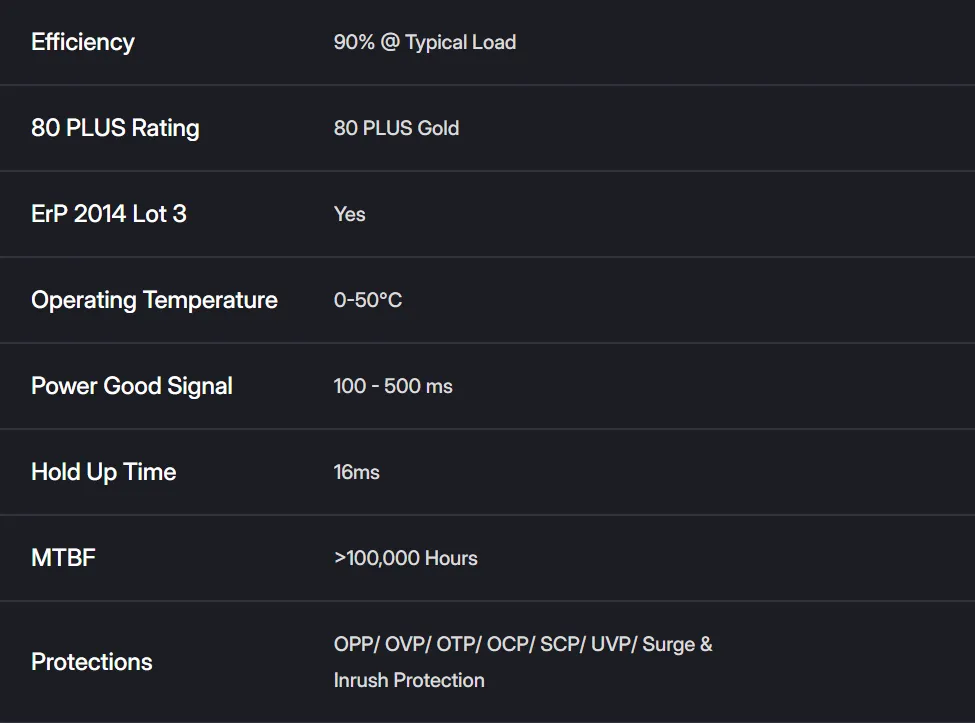975x723 pixels.
Task: Click the ErP 2014 Lot 3 label
Action: click(x=109, y=214)
